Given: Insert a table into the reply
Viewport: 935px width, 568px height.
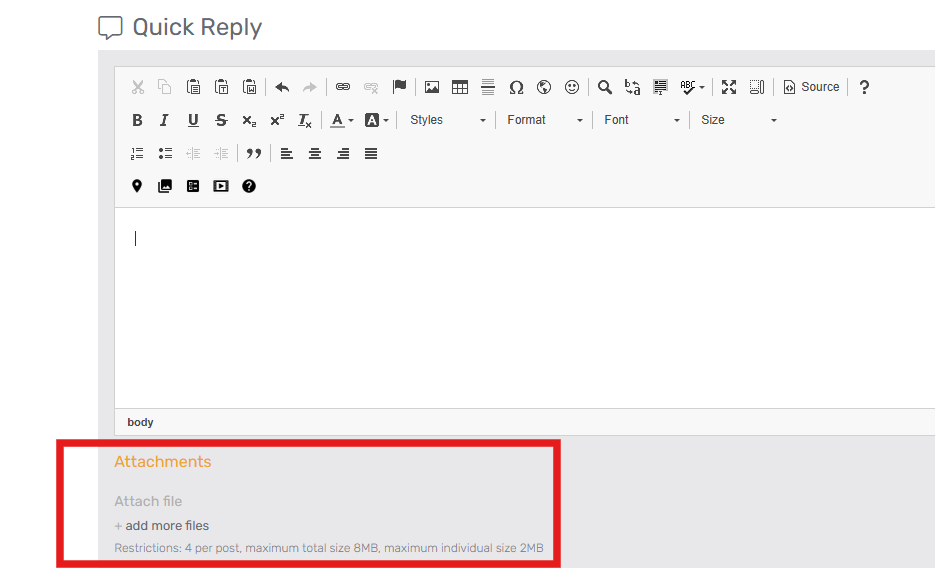Looking at the screenshot, I should 460,87.
